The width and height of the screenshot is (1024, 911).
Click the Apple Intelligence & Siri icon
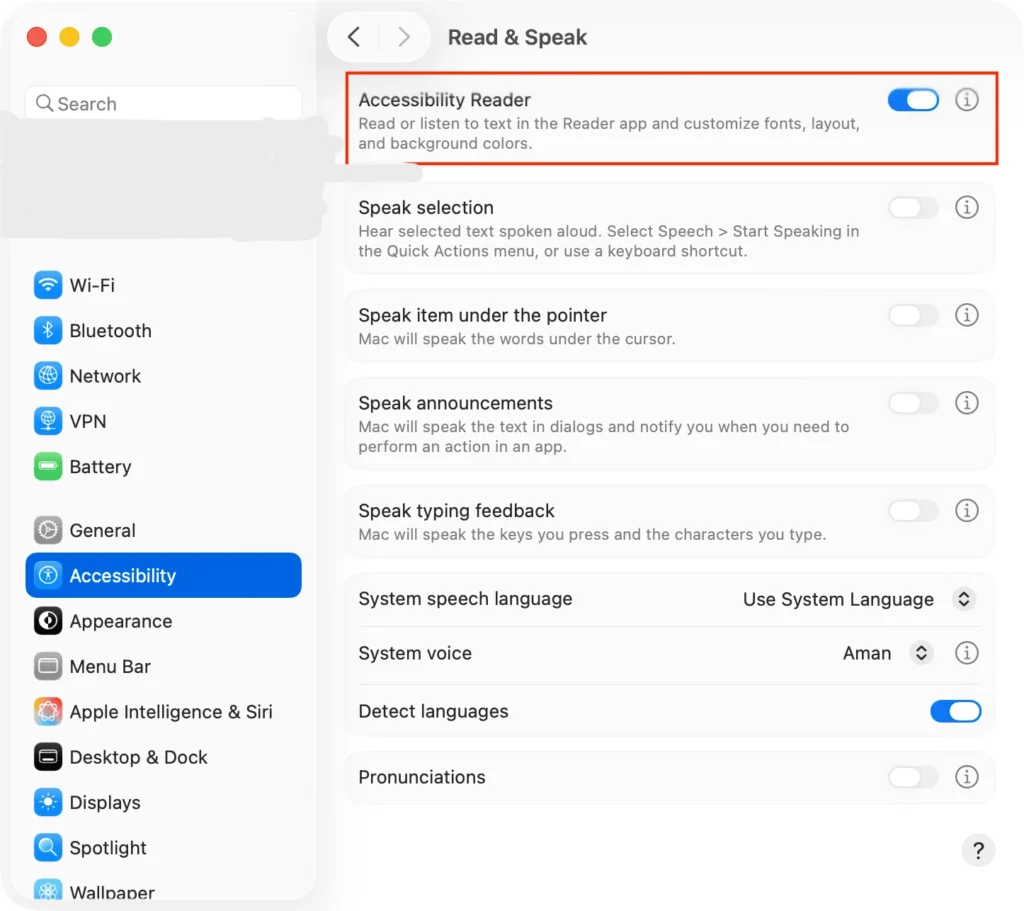(x=48, y=712)
